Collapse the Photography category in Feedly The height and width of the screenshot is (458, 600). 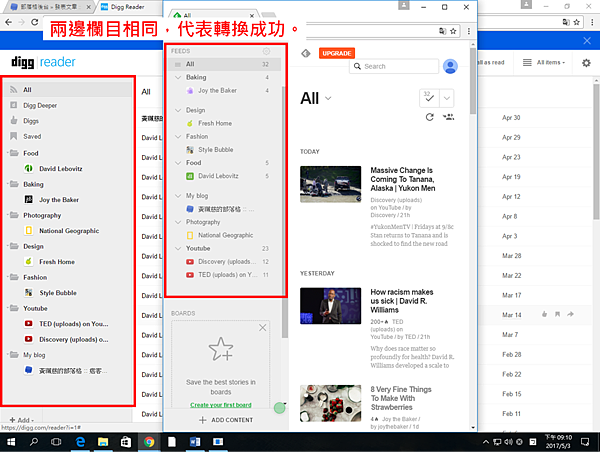coord(178,222)
